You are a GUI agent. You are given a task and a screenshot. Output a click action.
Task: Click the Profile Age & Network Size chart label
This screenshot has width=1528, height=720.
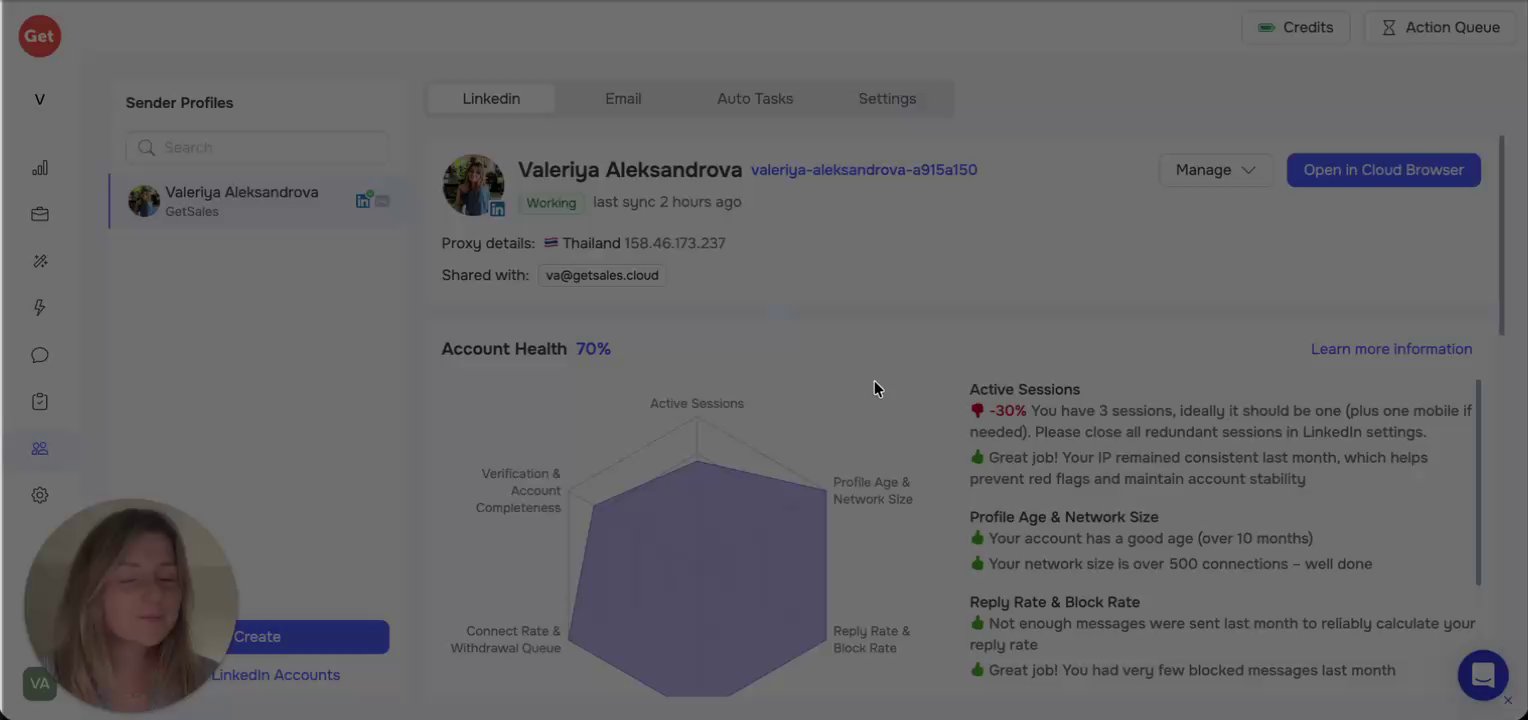872,491
